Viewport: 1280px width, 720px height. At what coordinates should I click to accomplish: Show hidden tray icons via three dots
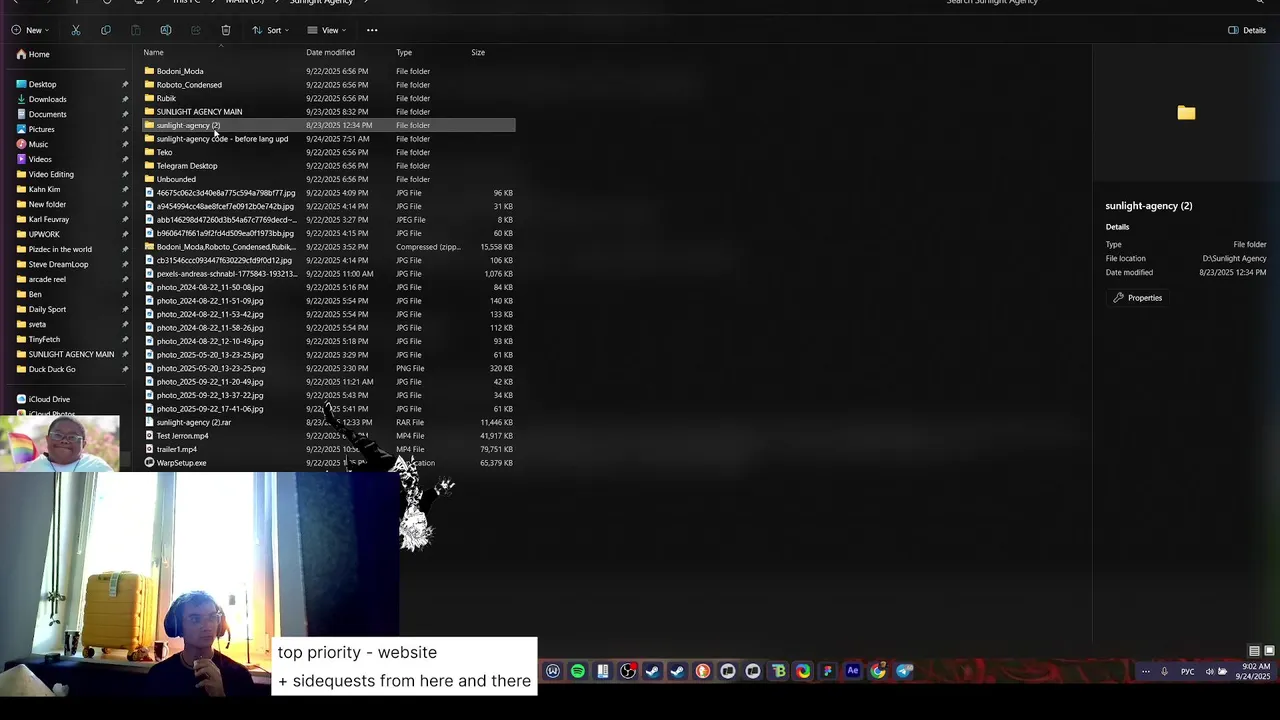point(1145,672)
